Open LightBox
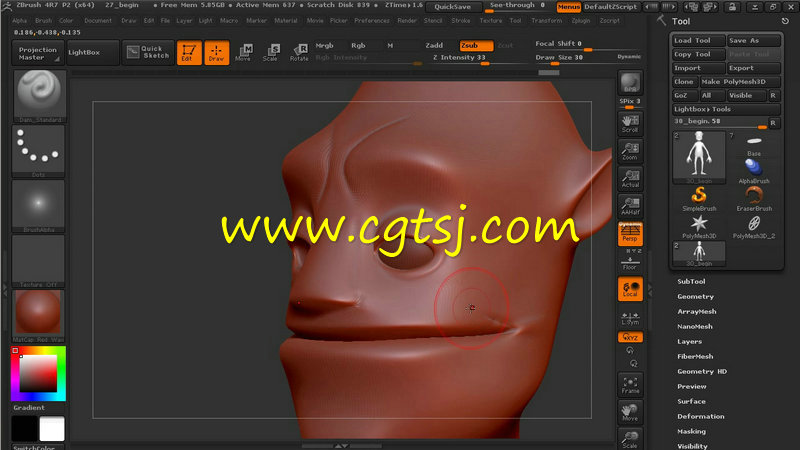The width and height of the screenshot is (800, 450). [x=93, y=53]
